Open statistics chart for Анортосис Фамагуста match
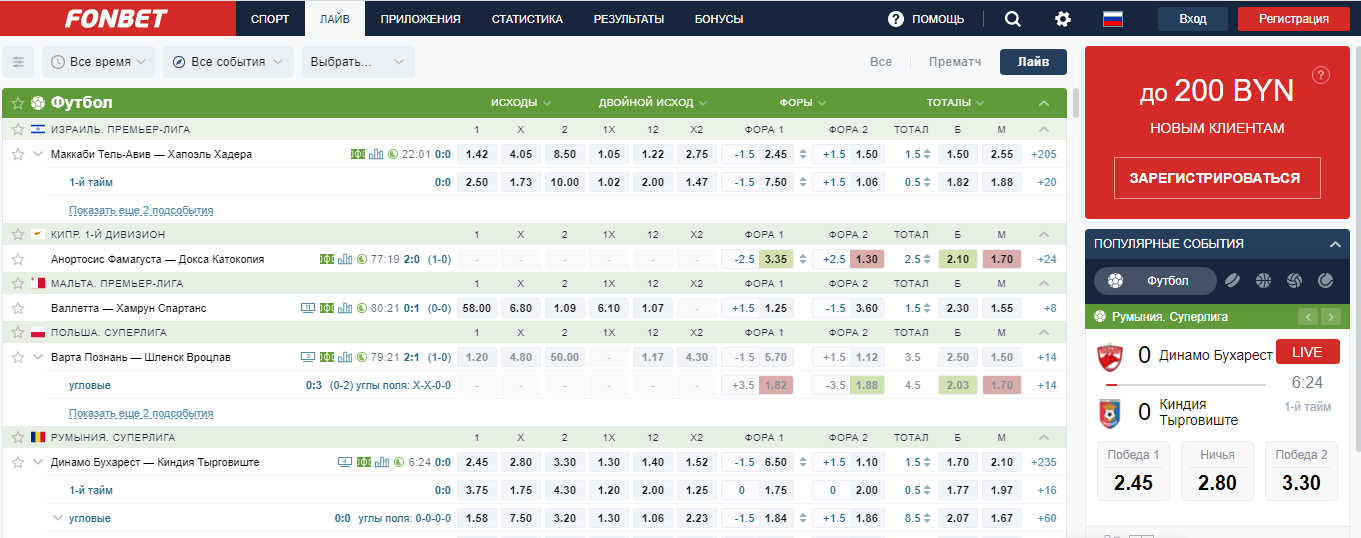Image resolution: width=1361 pixels, height=538 pixels. 344,259
